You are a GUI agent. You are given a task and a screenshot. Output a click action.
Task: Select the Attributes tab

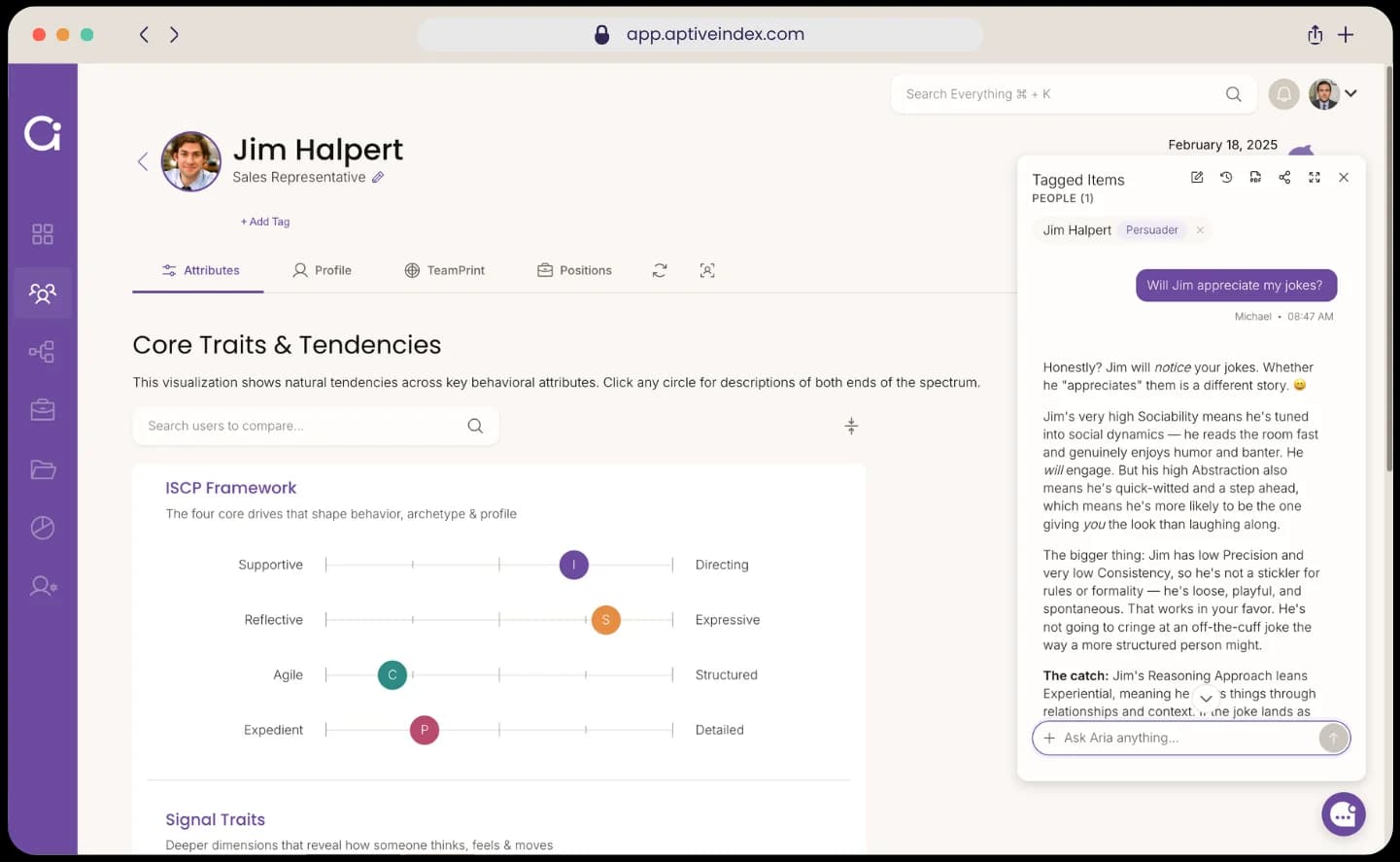200,270
